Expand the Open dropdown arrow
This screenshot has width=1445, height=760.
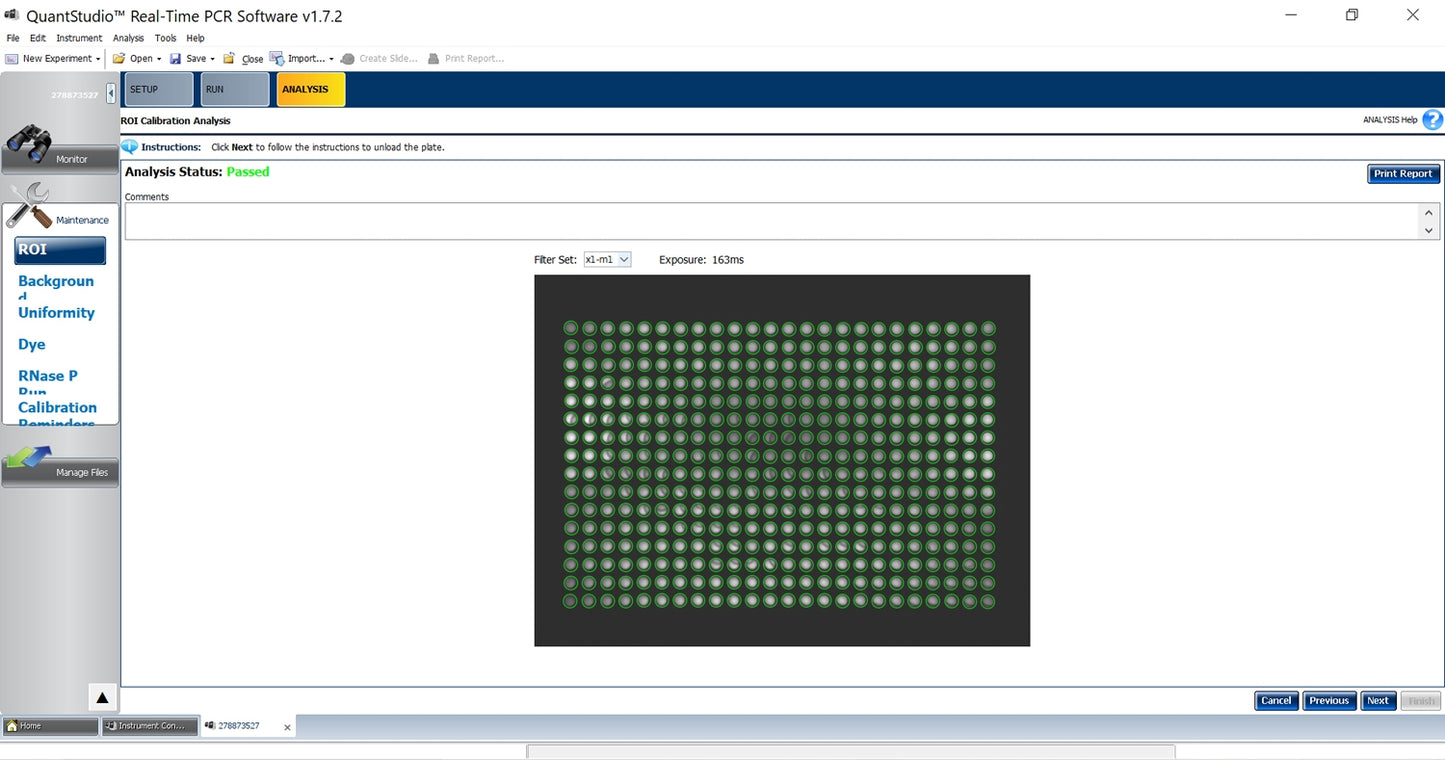160,59
